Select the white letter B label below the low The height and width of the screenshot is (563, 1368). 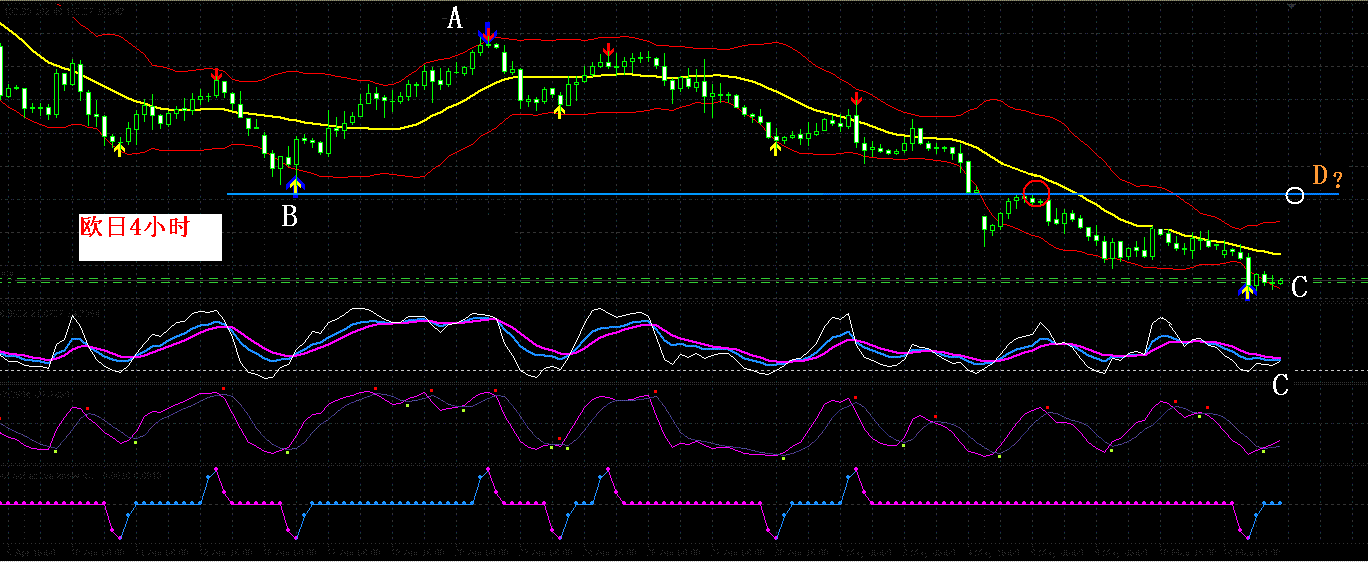point(289,216)
